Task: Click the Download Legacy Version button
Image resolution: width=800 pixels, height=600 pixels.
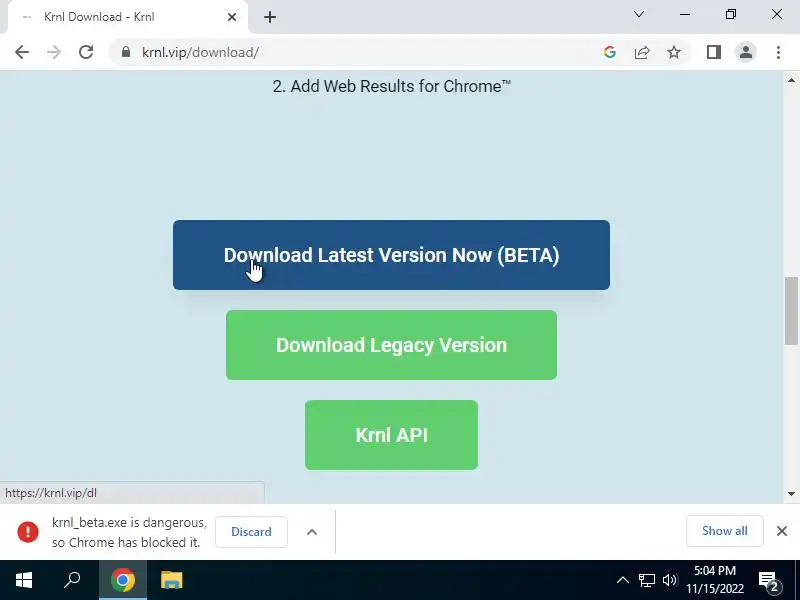Action: tap(391, 345)
